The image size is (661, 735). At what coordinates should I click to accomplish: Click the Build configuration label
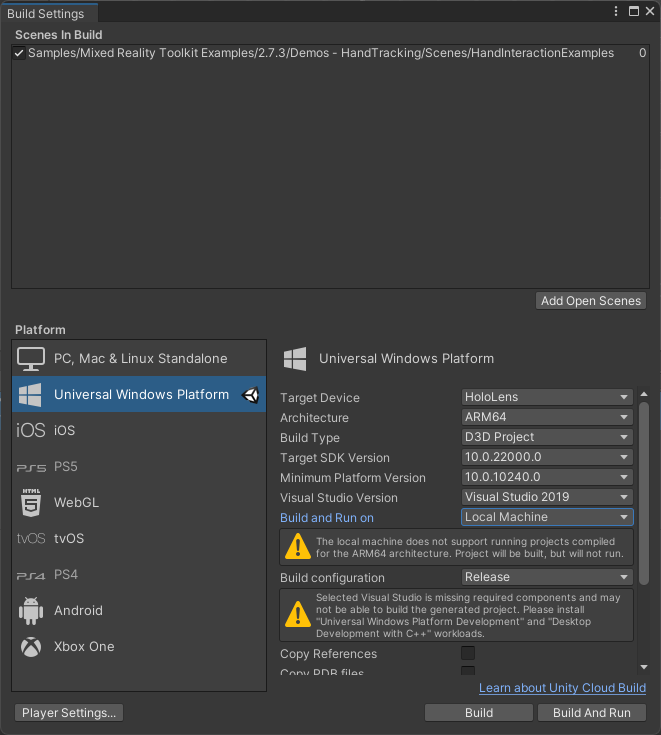point(332,578)
